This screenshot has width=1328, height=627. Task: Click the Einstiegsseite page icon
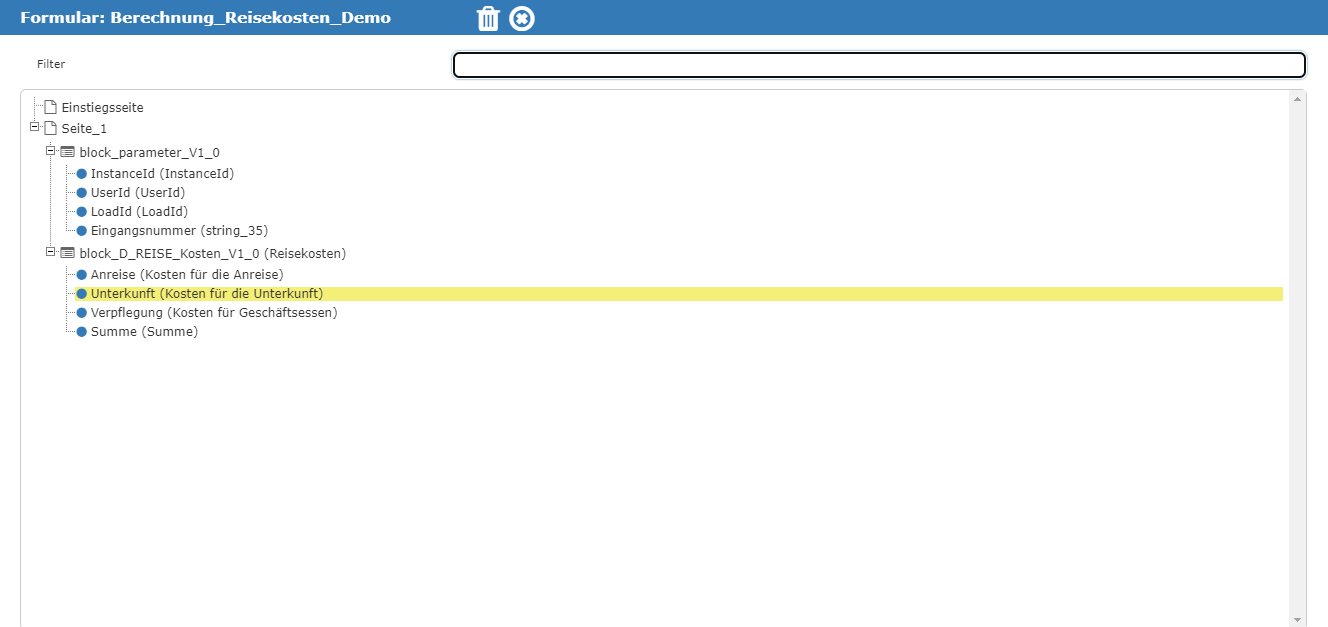pyautogui.click(x=50, y=107)
